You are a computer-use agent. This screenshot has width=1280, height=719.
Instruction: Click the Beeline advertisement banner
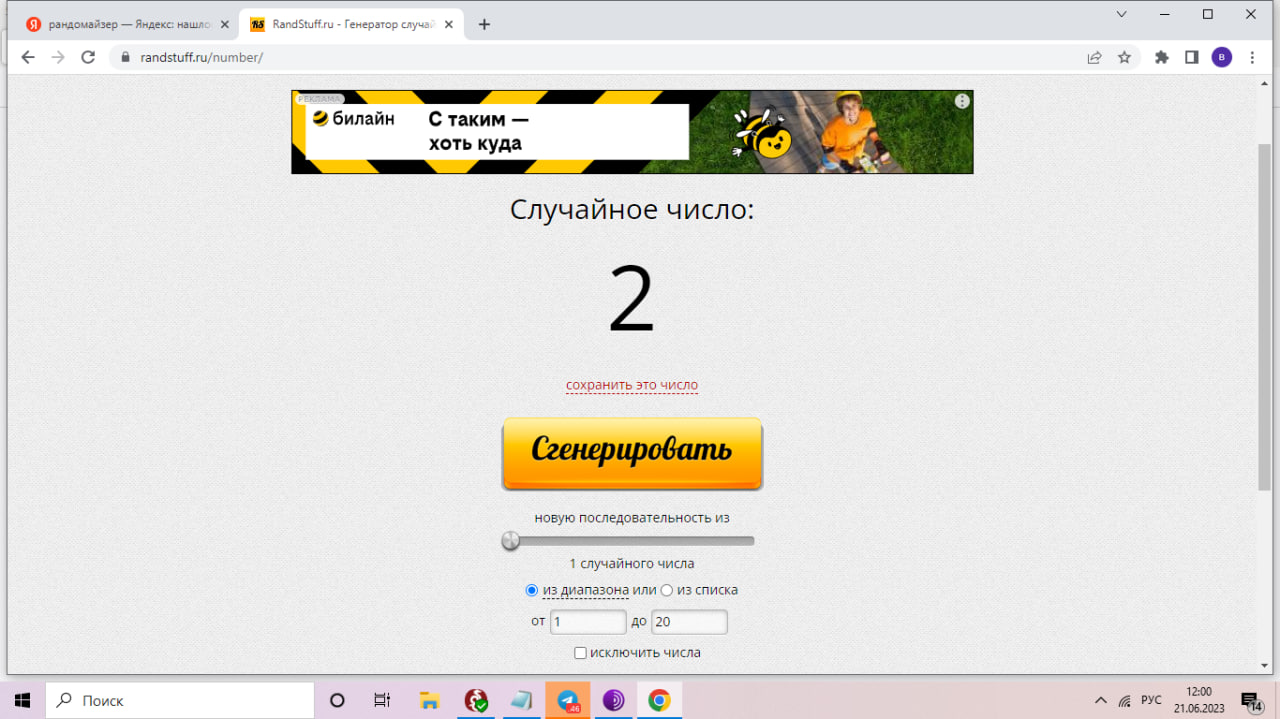point(632,132)
